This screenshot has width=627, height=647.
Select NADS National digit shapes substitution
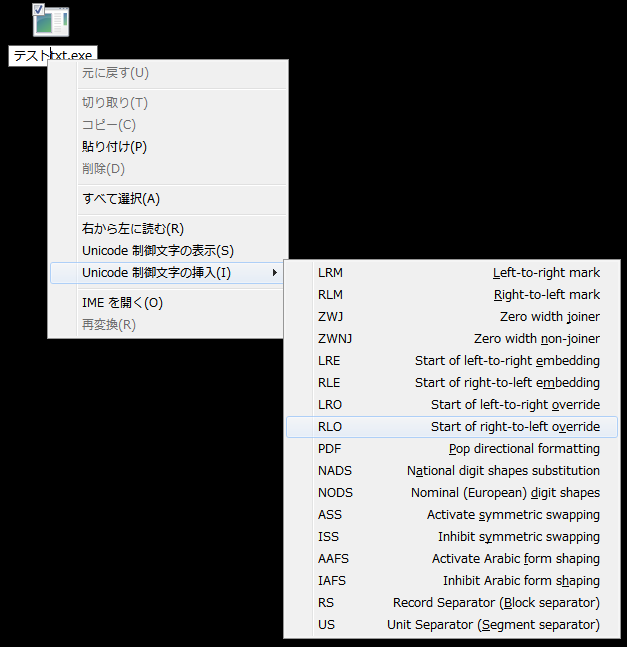[452, 471]
